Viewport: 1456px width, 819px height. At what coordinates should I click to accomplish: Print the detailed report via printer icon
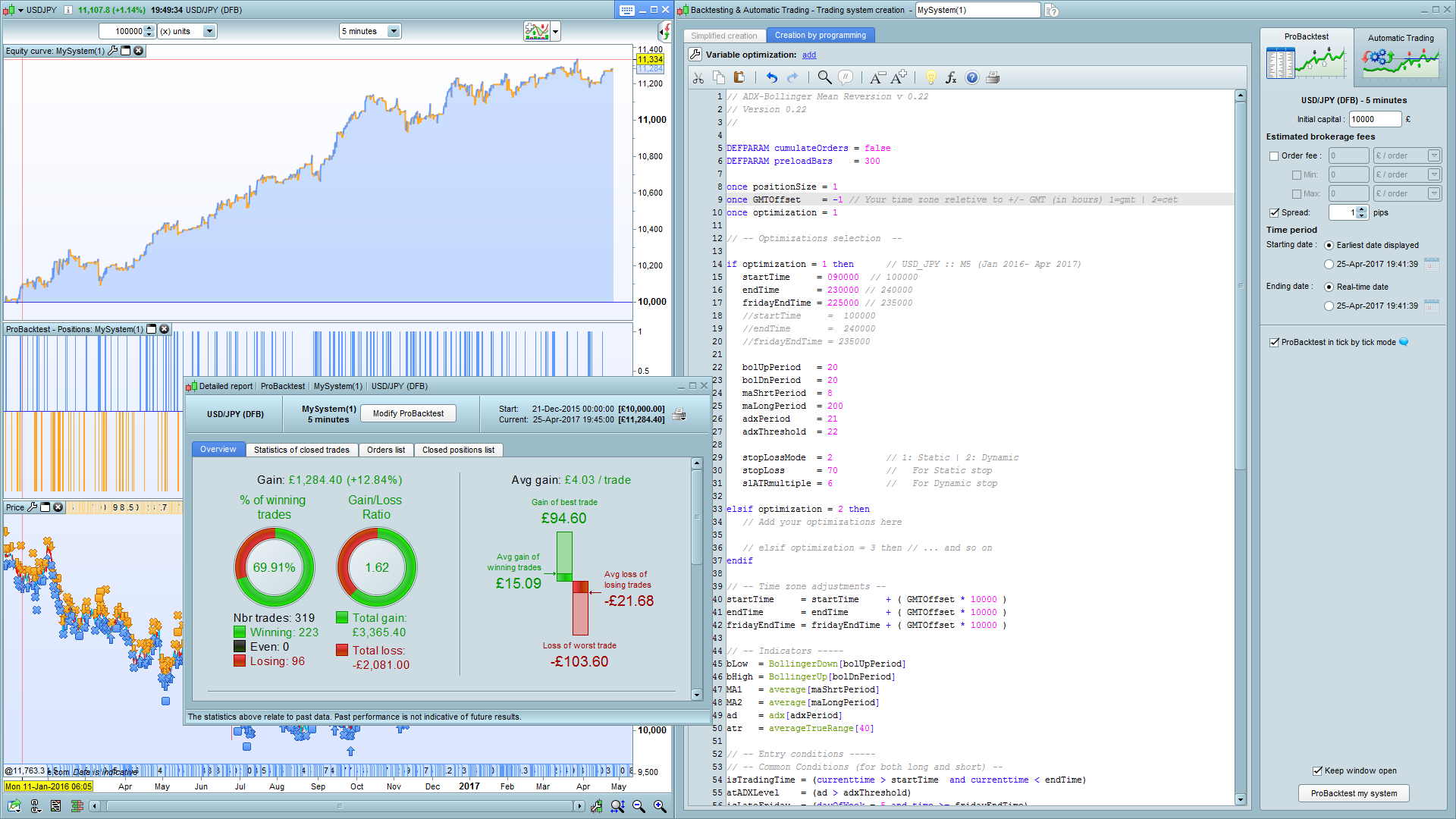[x=679, y=414]
